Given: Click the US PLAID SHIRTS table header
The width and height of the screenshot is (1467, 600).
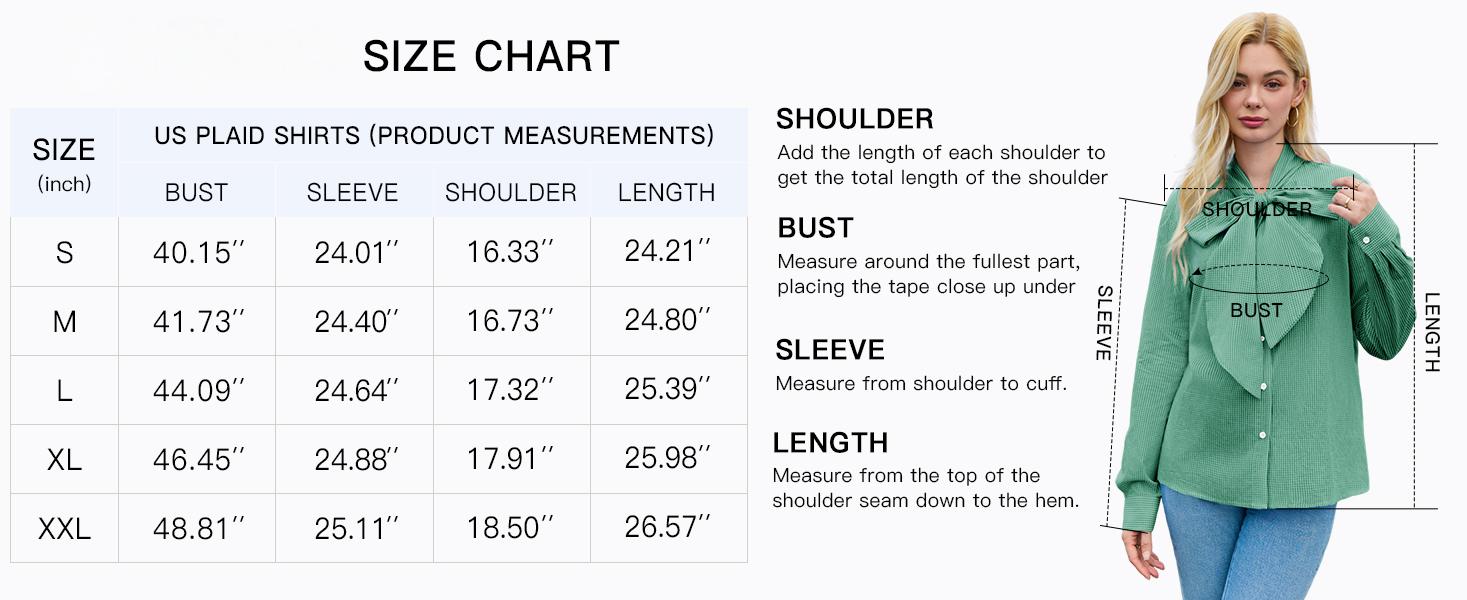Looking at the screenshot, I should [x=434, y=136].
